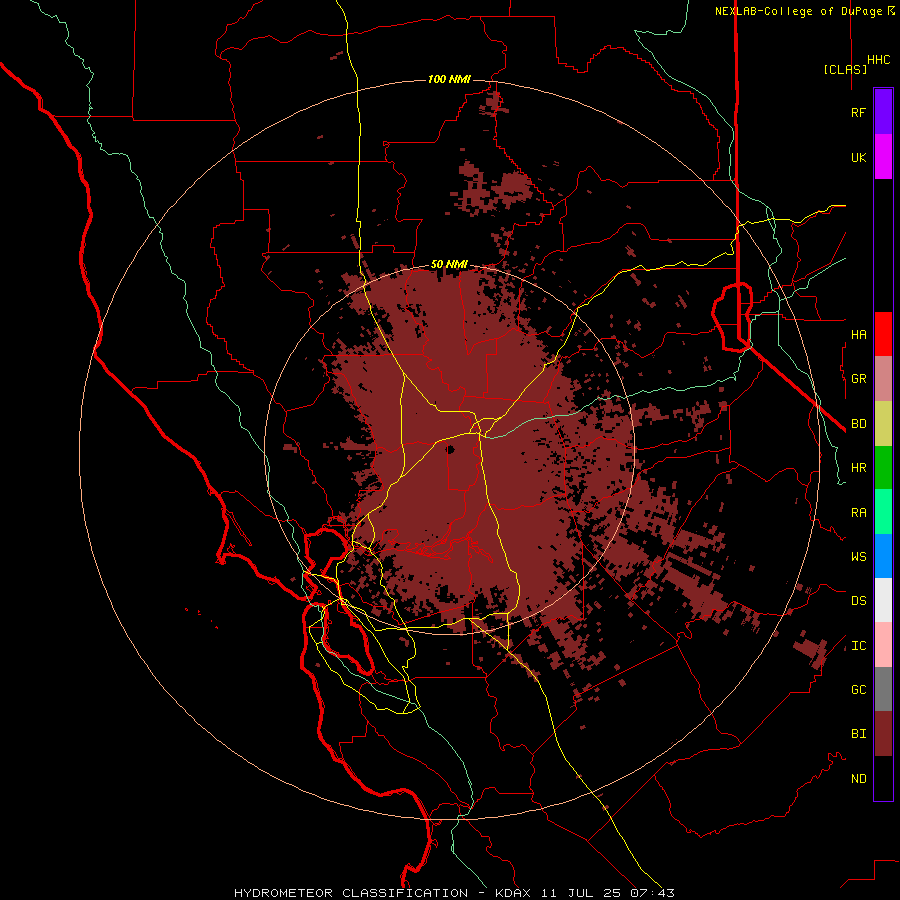Click the ND black legend swatch
The height and width of the screenshot is (900, 900).
pyautogui.click(x=883, y=778)
